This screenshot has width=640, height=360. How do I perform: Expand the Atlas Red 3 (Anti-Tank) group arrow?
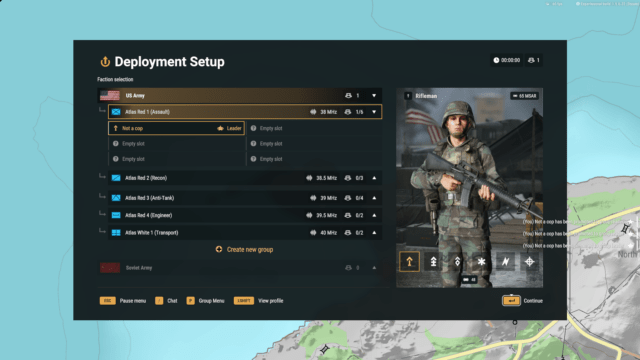(374, 198)
